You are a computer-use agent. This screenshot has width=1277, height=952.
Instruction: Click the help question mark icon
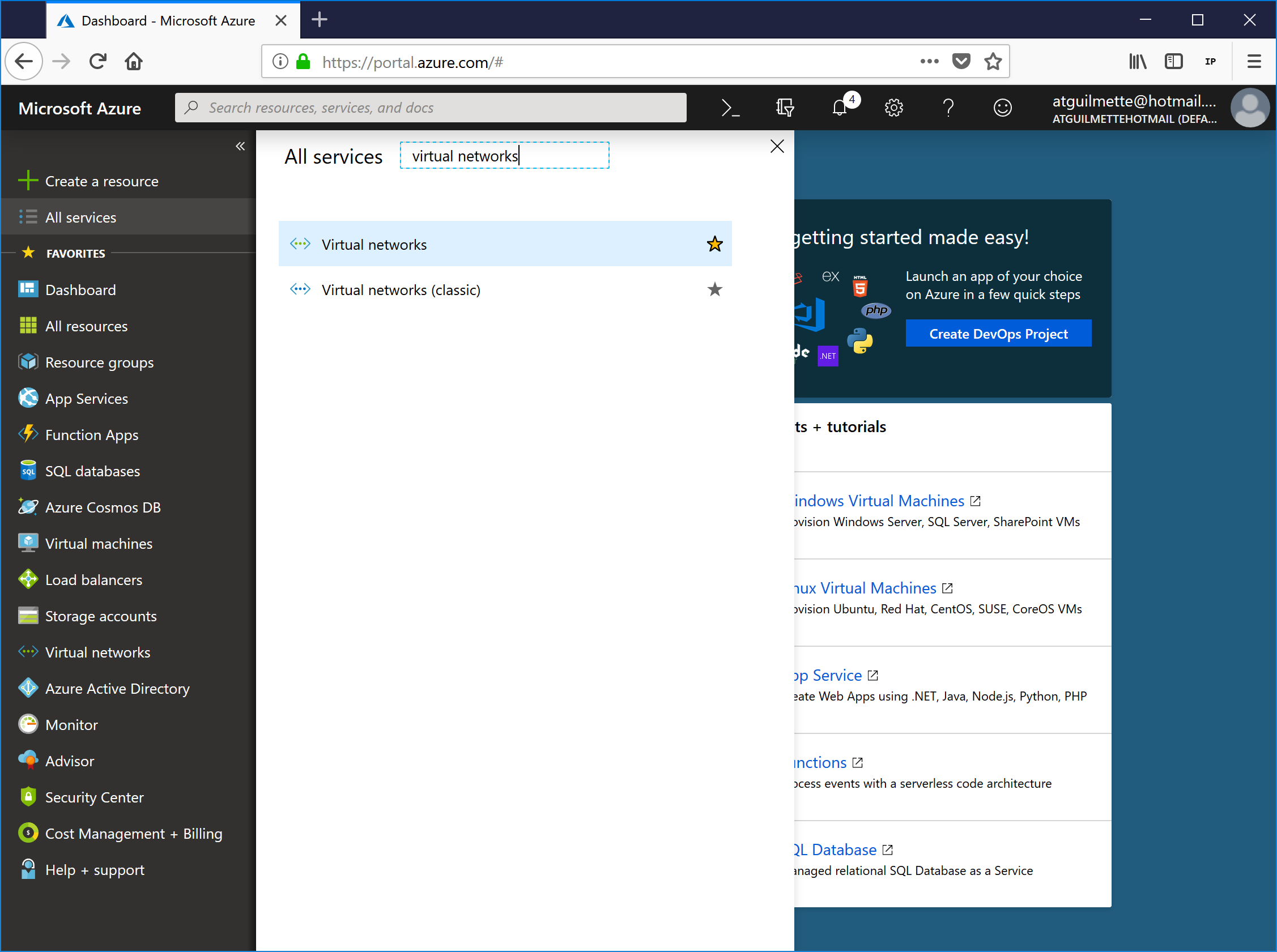pos(948,108)
